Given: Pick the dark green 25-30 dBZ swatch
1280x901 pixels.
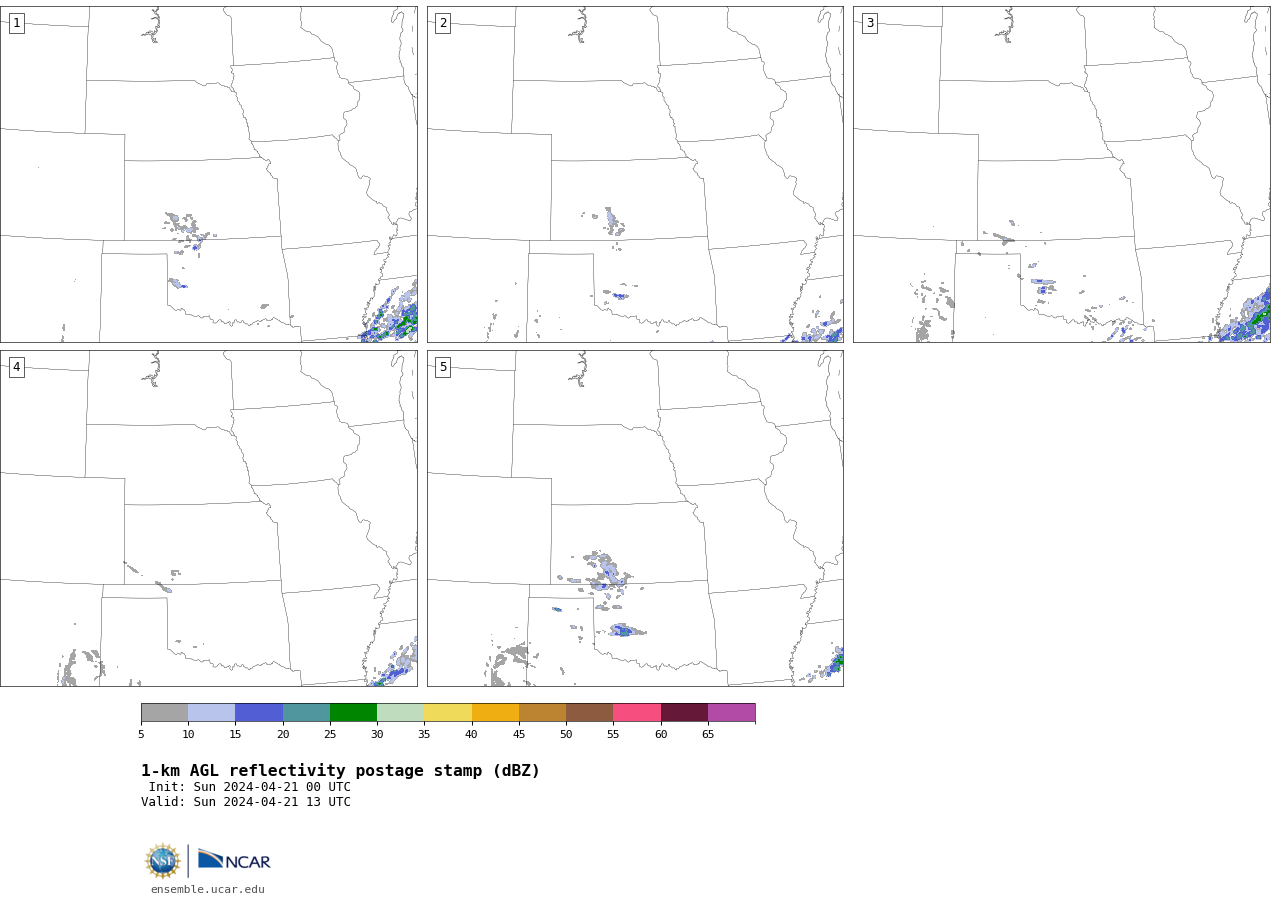Looking at the screenshot, I should point(353,713).
